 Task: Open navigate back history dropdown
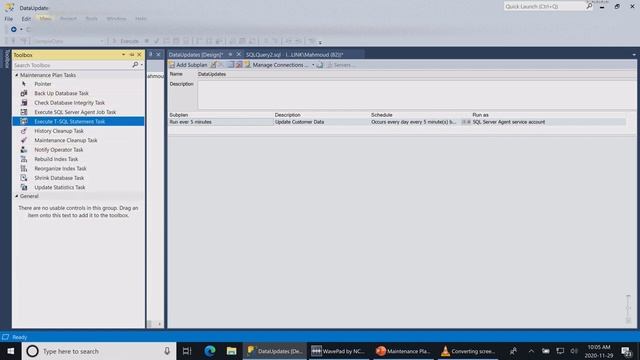click(x=21, y=29)
